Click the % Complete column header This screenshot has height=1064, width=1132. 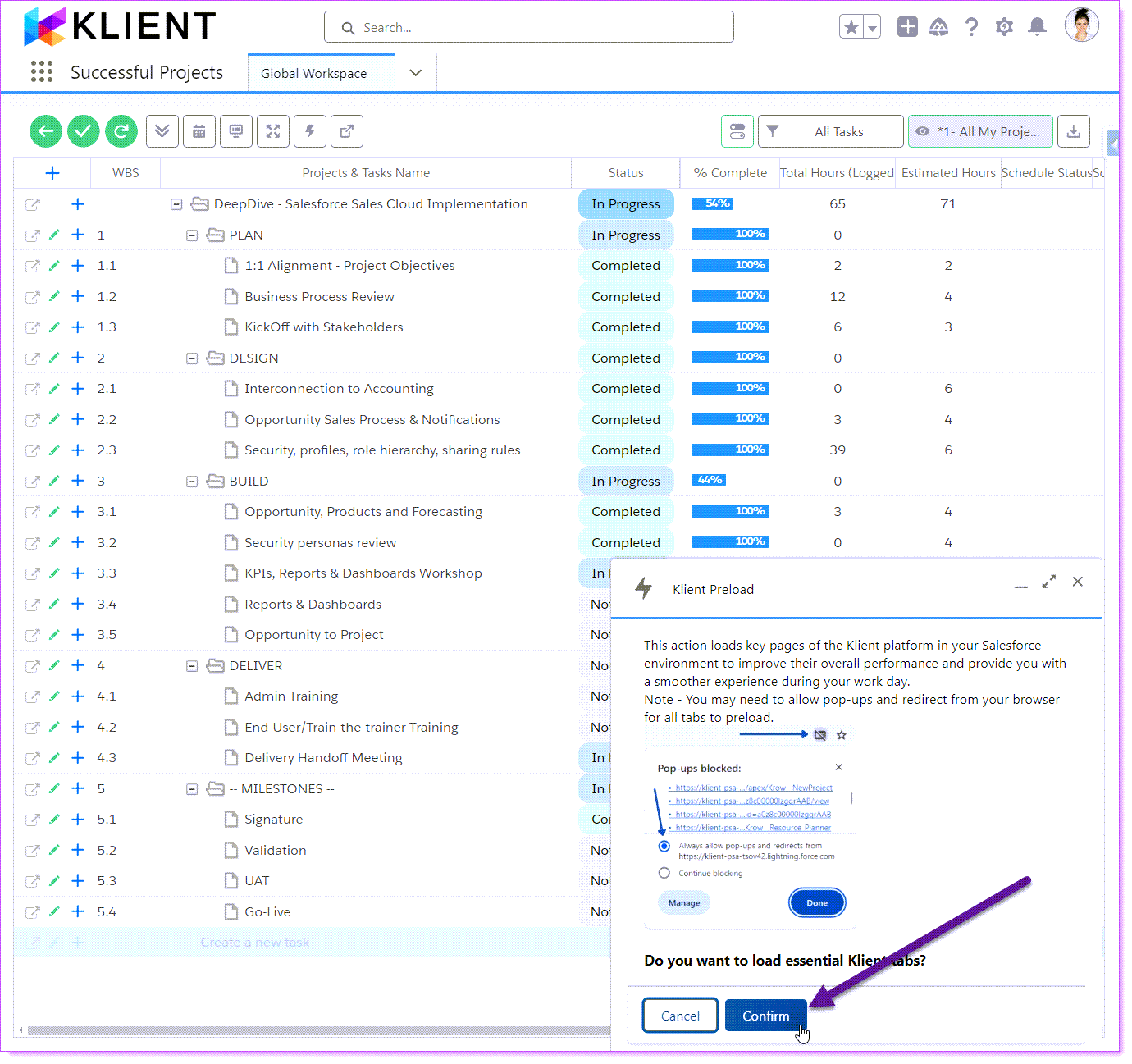pos(730,173)
